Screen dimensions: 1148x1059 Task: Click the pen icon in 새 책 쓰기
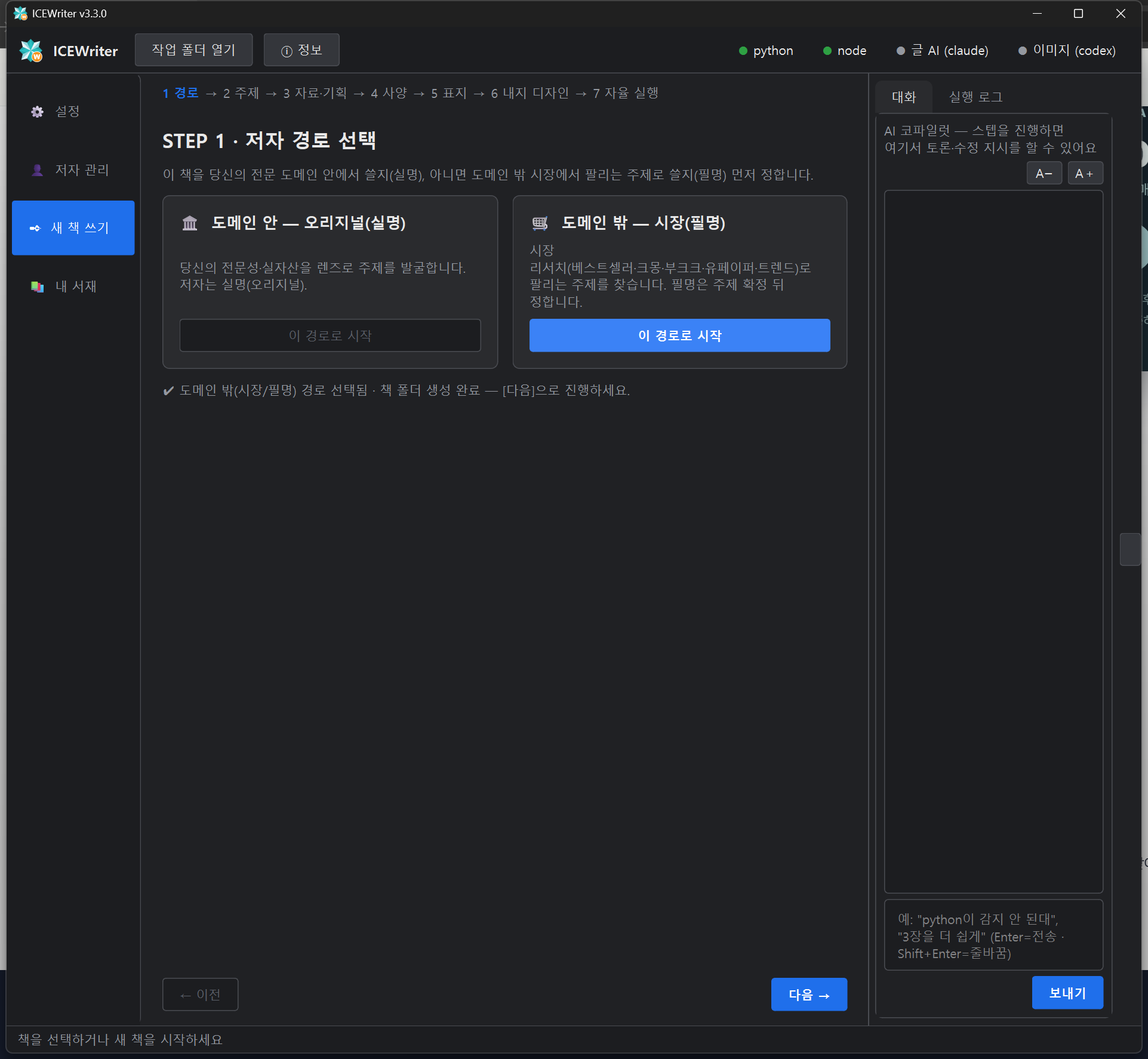point(35,228)
